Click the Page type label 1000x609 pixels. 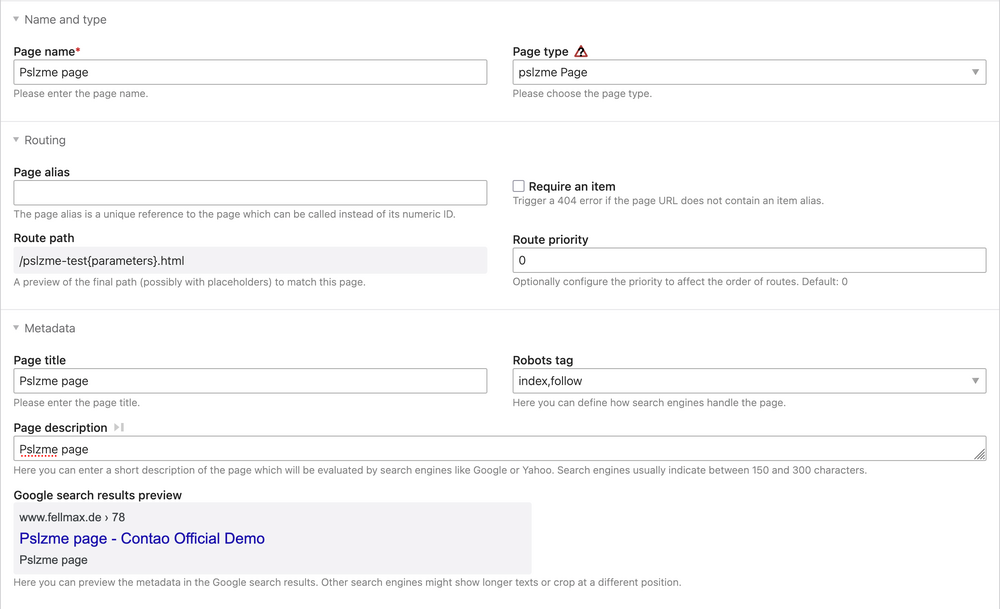point(540,52)
